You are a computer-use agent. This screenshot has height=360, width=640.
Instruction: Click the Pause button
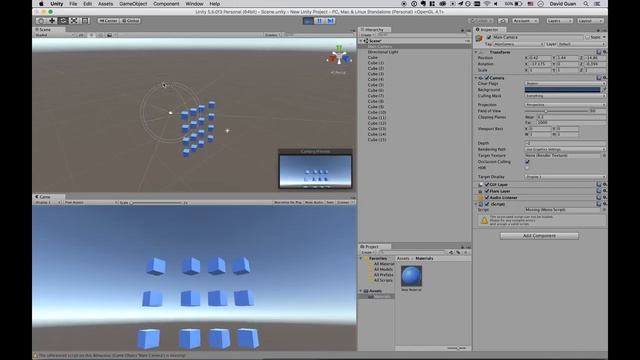point(319,20)
